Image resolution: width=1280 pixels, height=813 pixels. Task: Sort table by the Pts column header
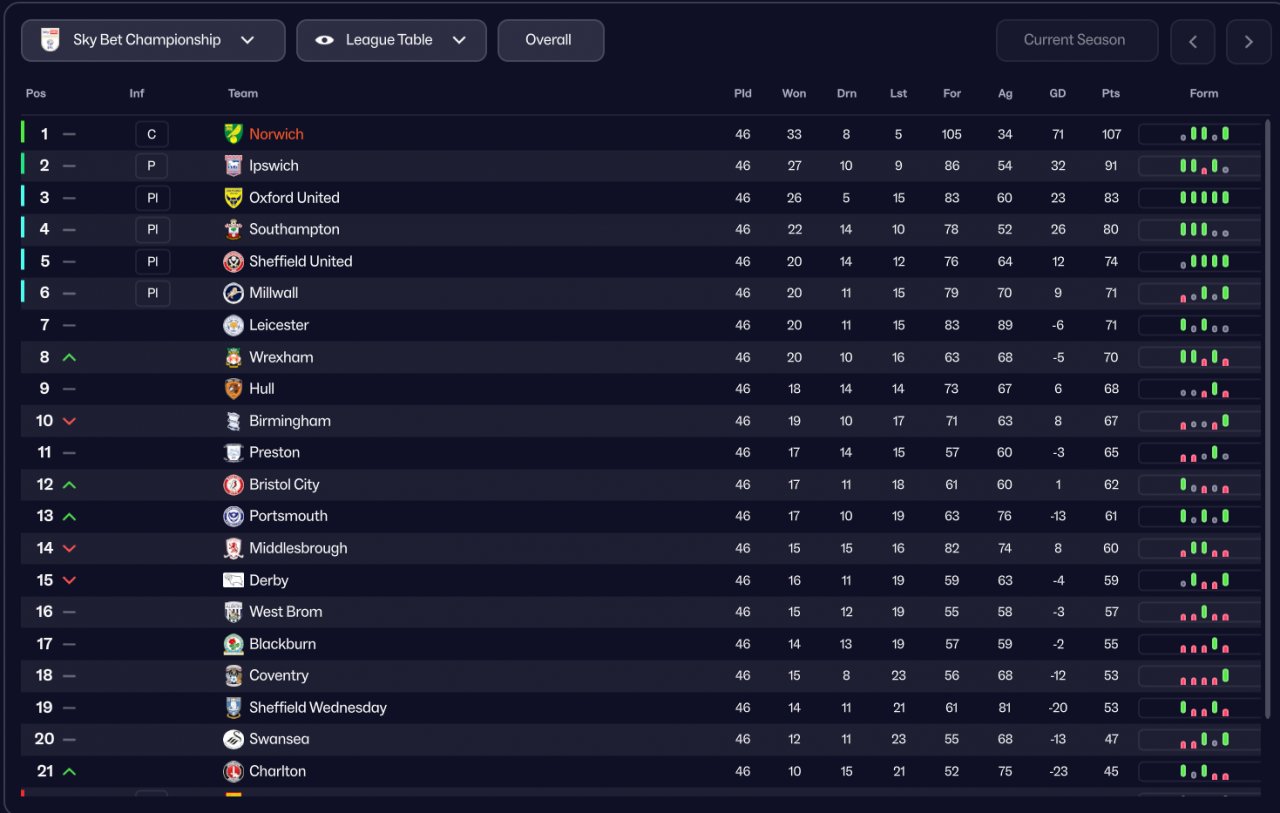coord(1110,94)
